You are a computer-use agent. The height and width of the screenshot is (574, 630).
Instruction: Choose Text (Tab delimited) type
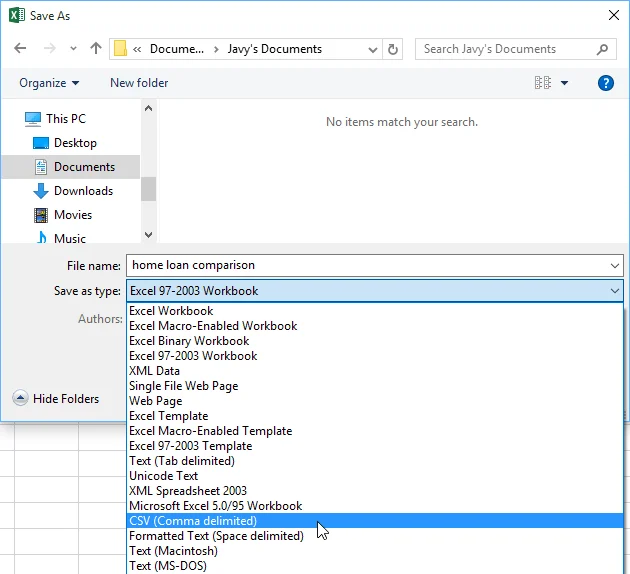(375, 461)
